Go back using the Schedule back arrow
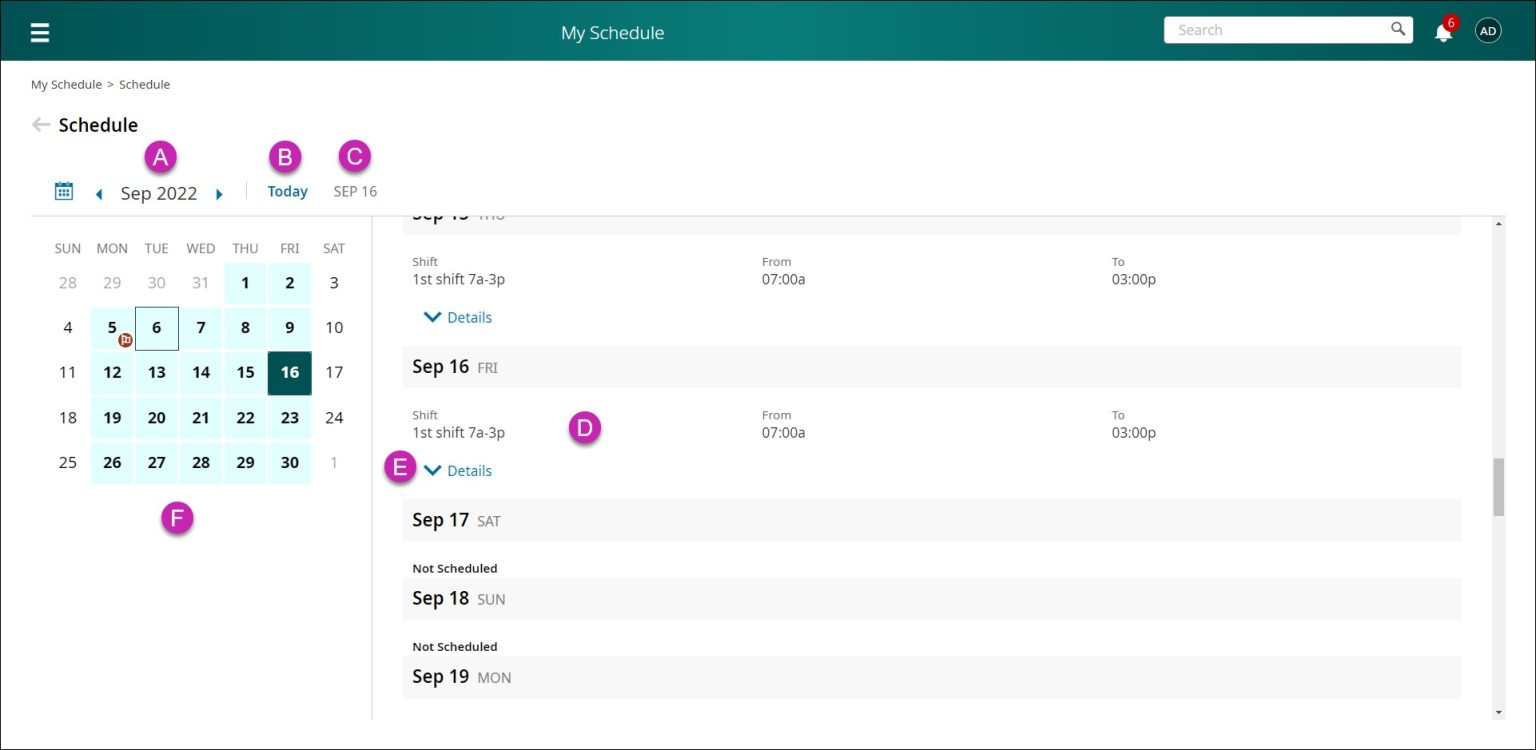 [39, 124]
